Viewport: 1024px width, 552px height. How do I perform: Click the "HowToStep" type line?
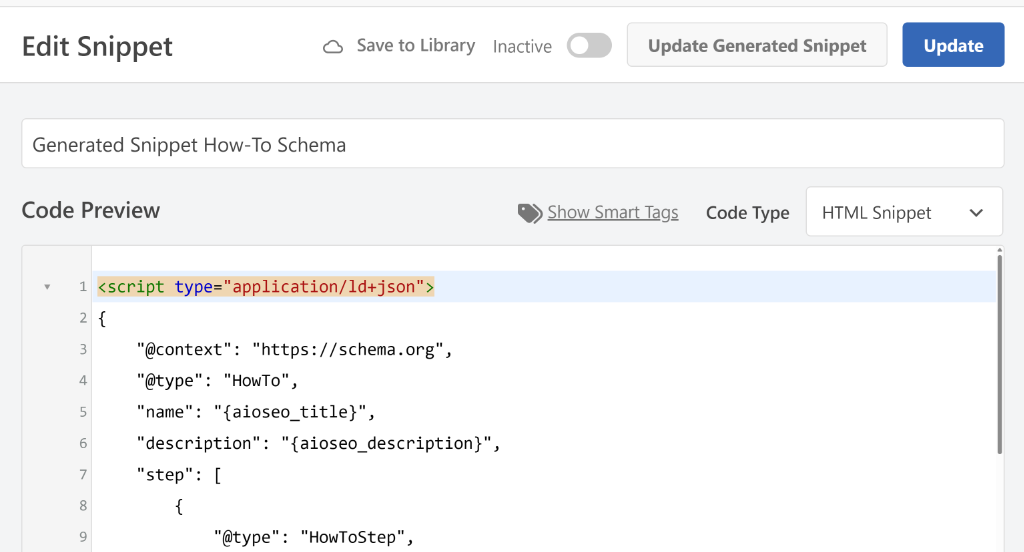click(313, 538)
